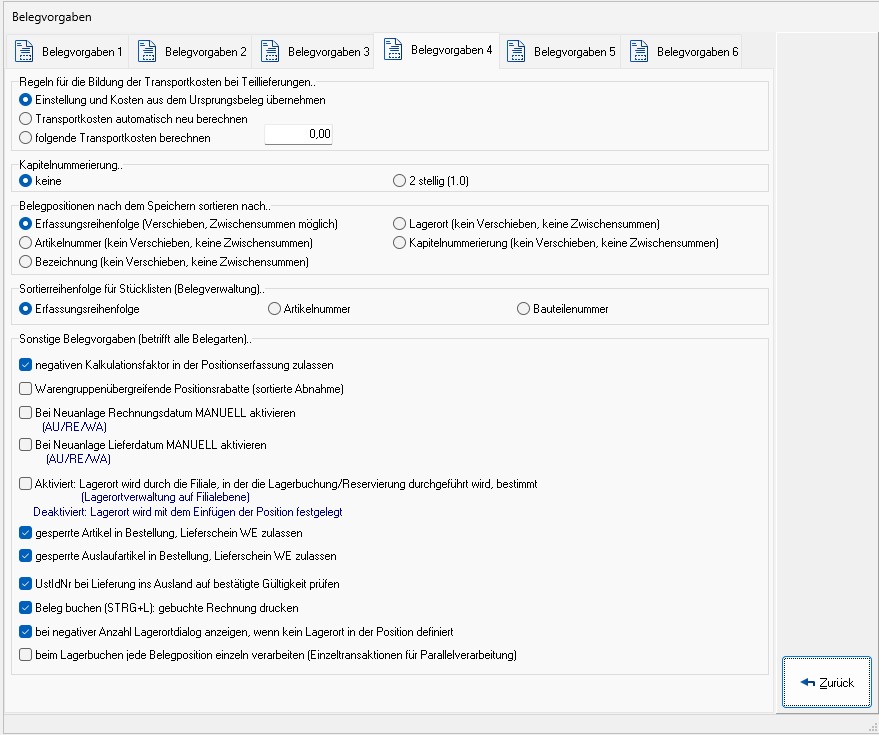Choose Bauteilenummer for Stücklisten sorting
The height and width of the screenshot is (735, 879).
coord(562,309)
